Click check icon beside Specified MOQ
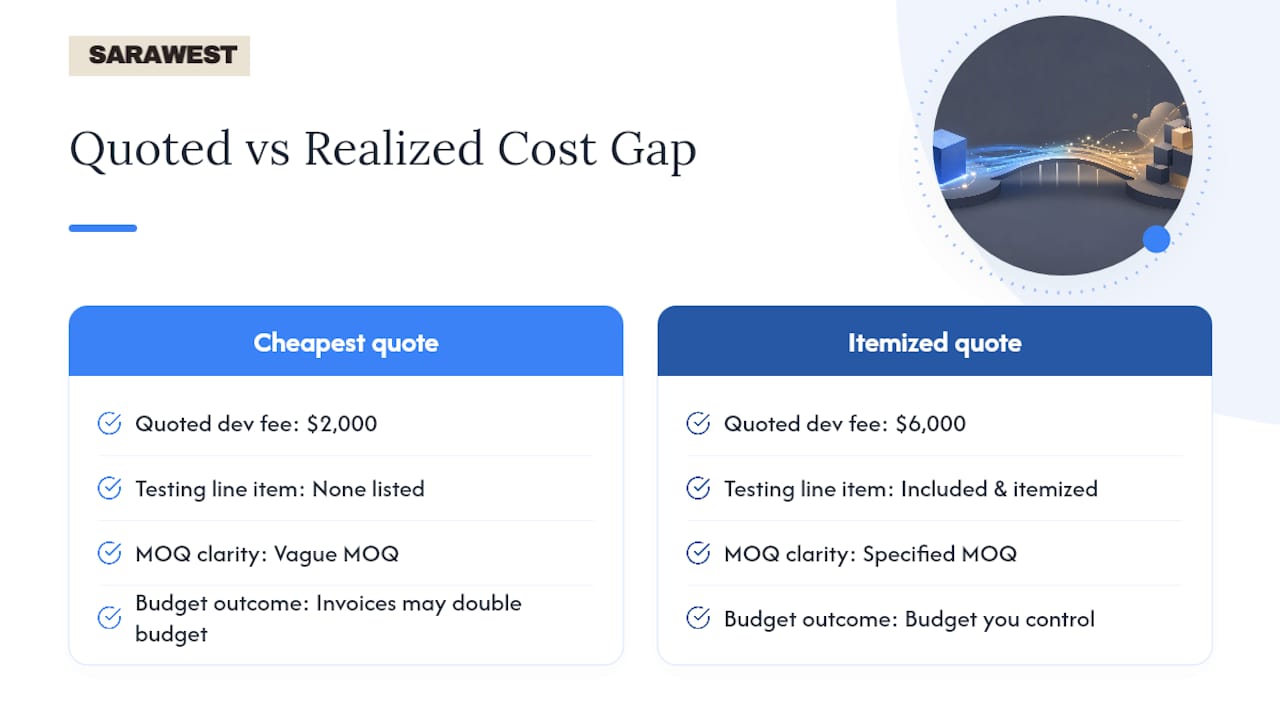The width and height of the screenshot is (1280, 720). 698,553
